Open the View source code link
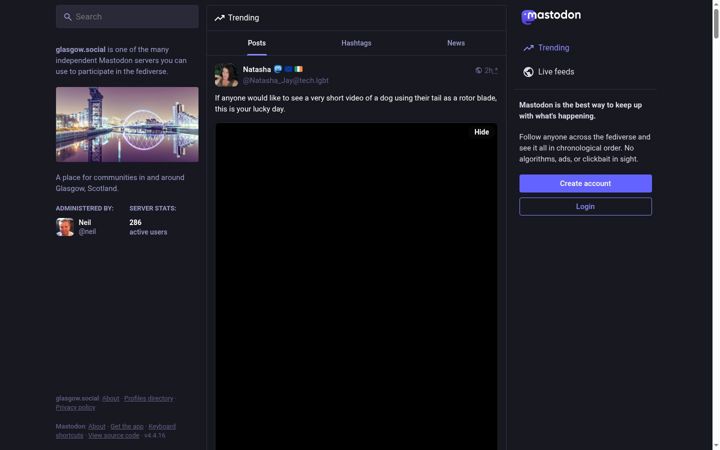The image size is (720, 450). click(x=114, y=436)
